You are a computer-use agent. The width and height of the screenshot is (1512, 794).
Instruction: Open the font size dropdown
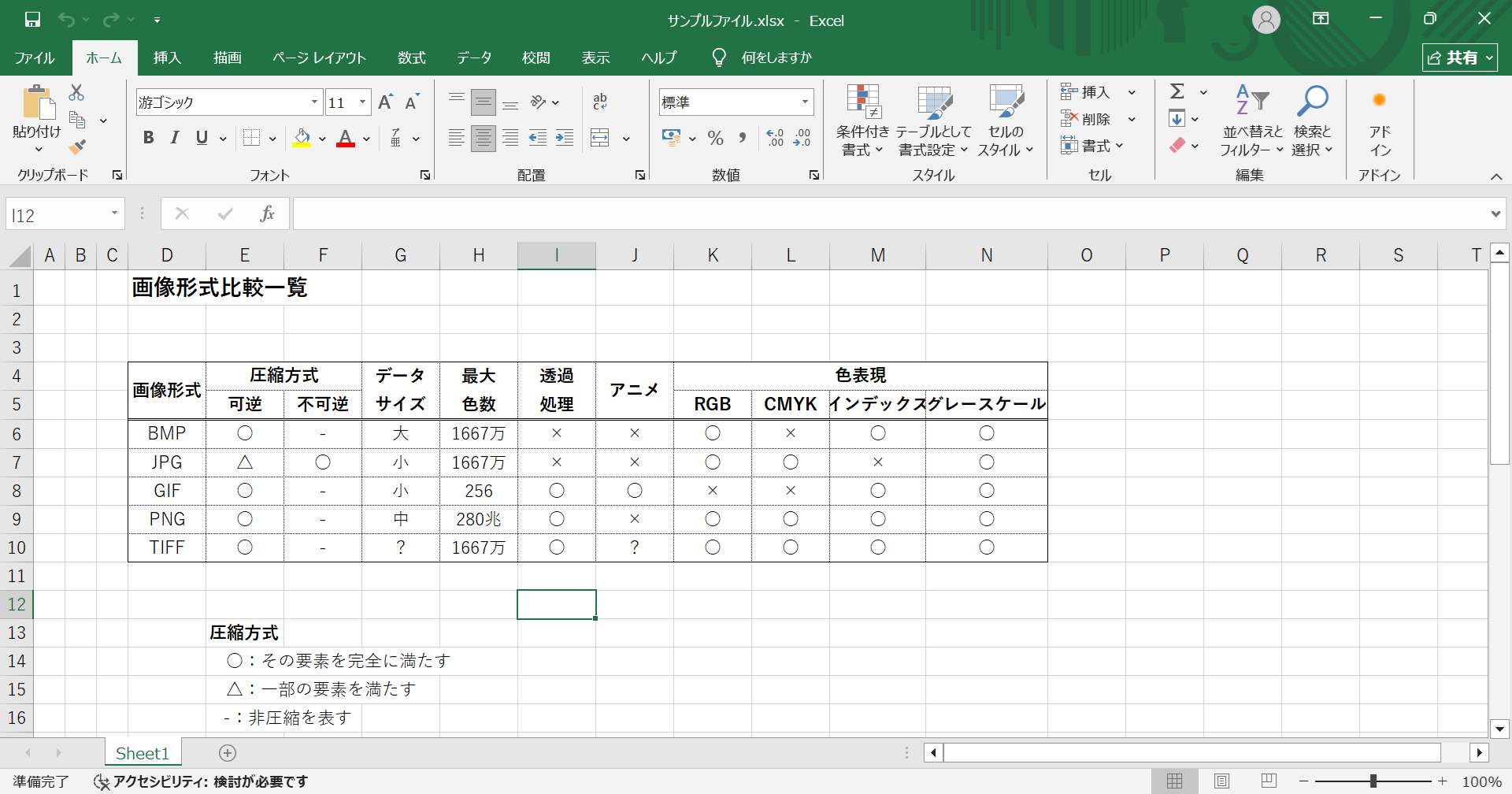point(361,102)
